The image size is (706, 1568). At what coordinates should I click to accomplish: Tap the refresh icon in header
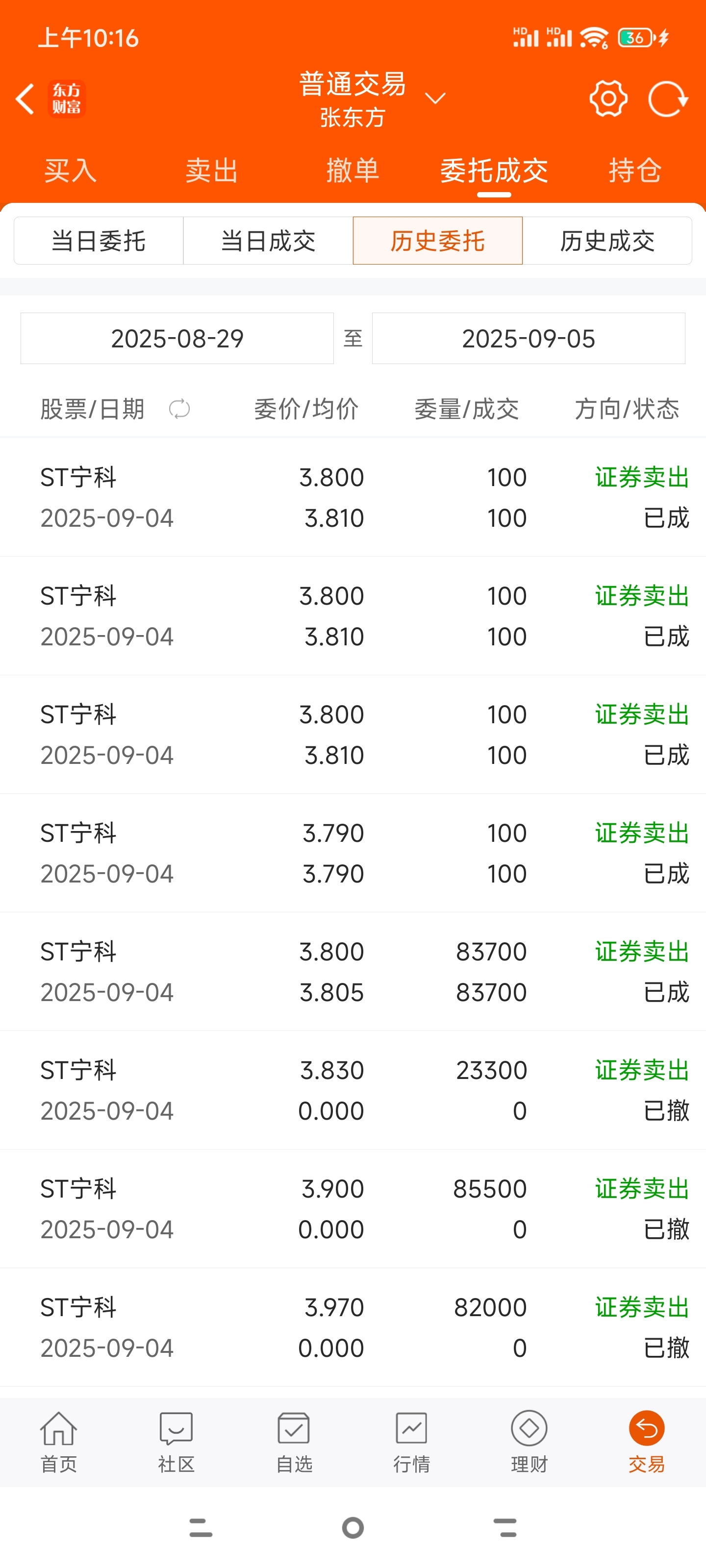pos(668,98)
